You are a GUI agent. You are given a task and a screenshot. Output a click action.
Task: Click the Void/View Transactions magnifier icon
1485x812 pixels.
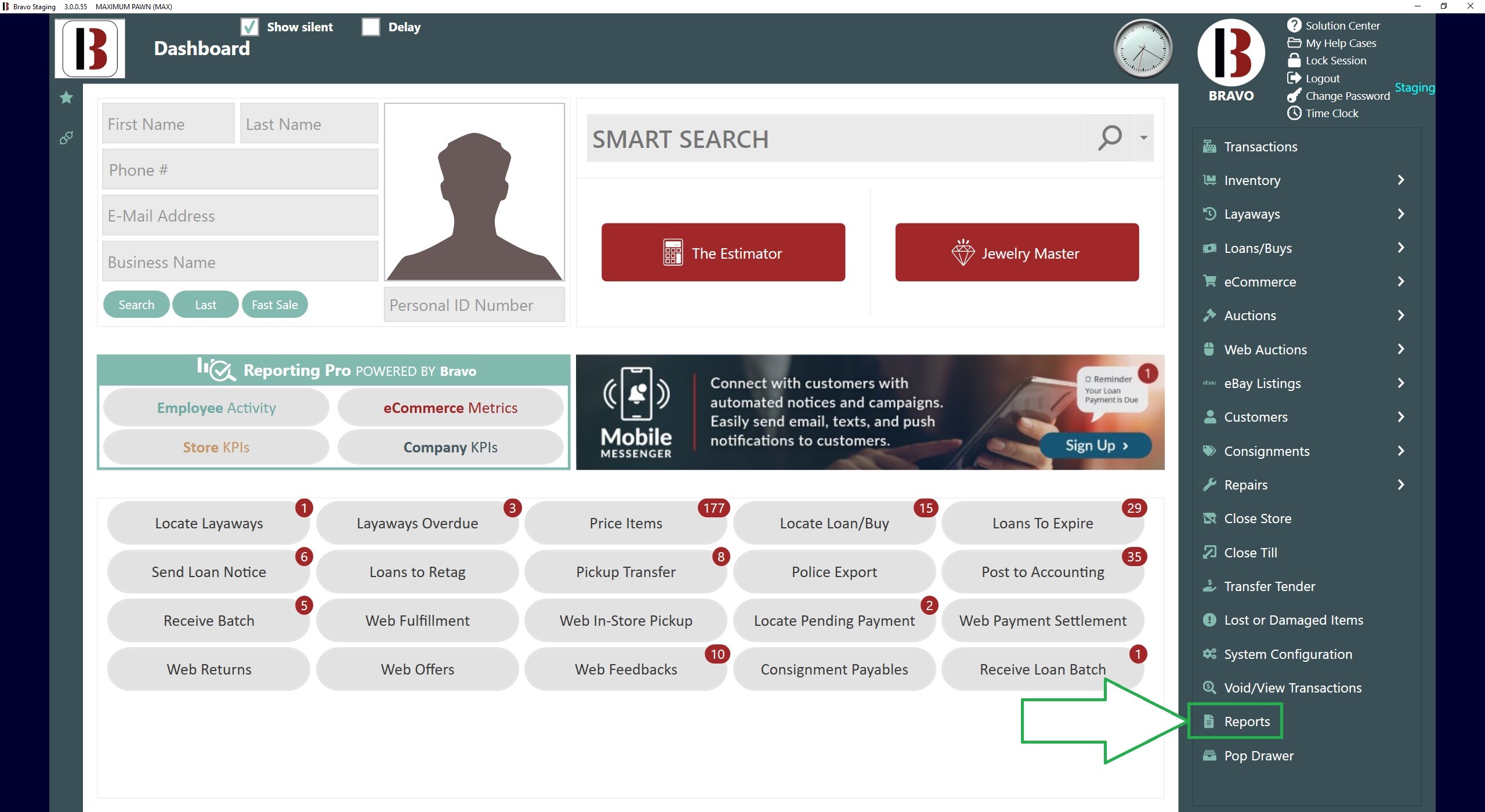(1209, 687)
